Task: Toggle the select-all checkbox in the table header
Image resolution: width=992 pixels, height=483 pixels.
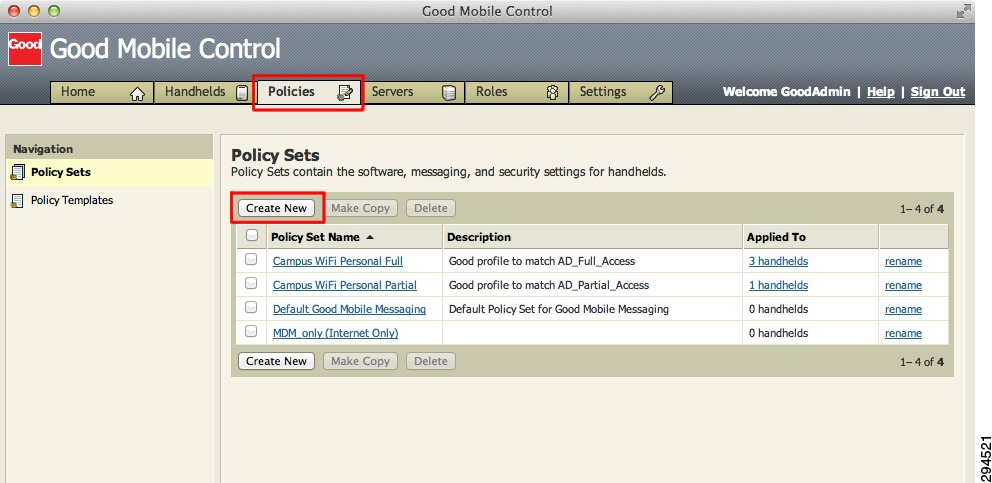Action: pyautogui.click(x=252, y=235)
